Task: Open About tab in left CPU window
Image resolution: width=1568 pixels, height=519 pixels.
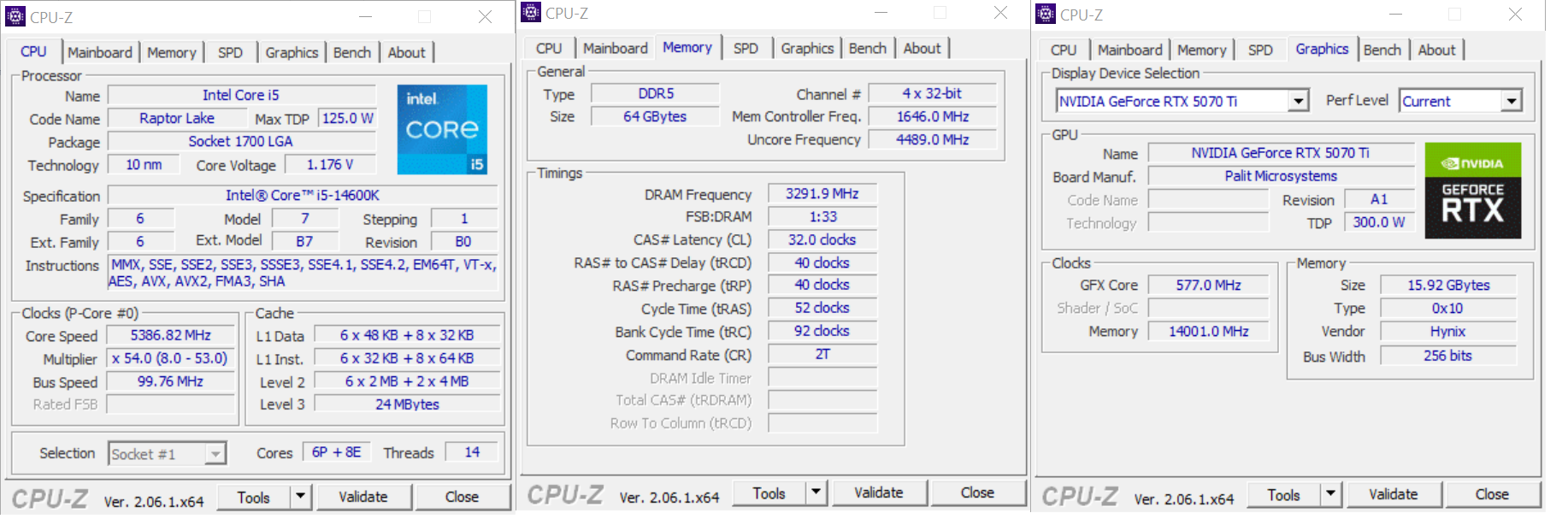Action: [406, 52]
